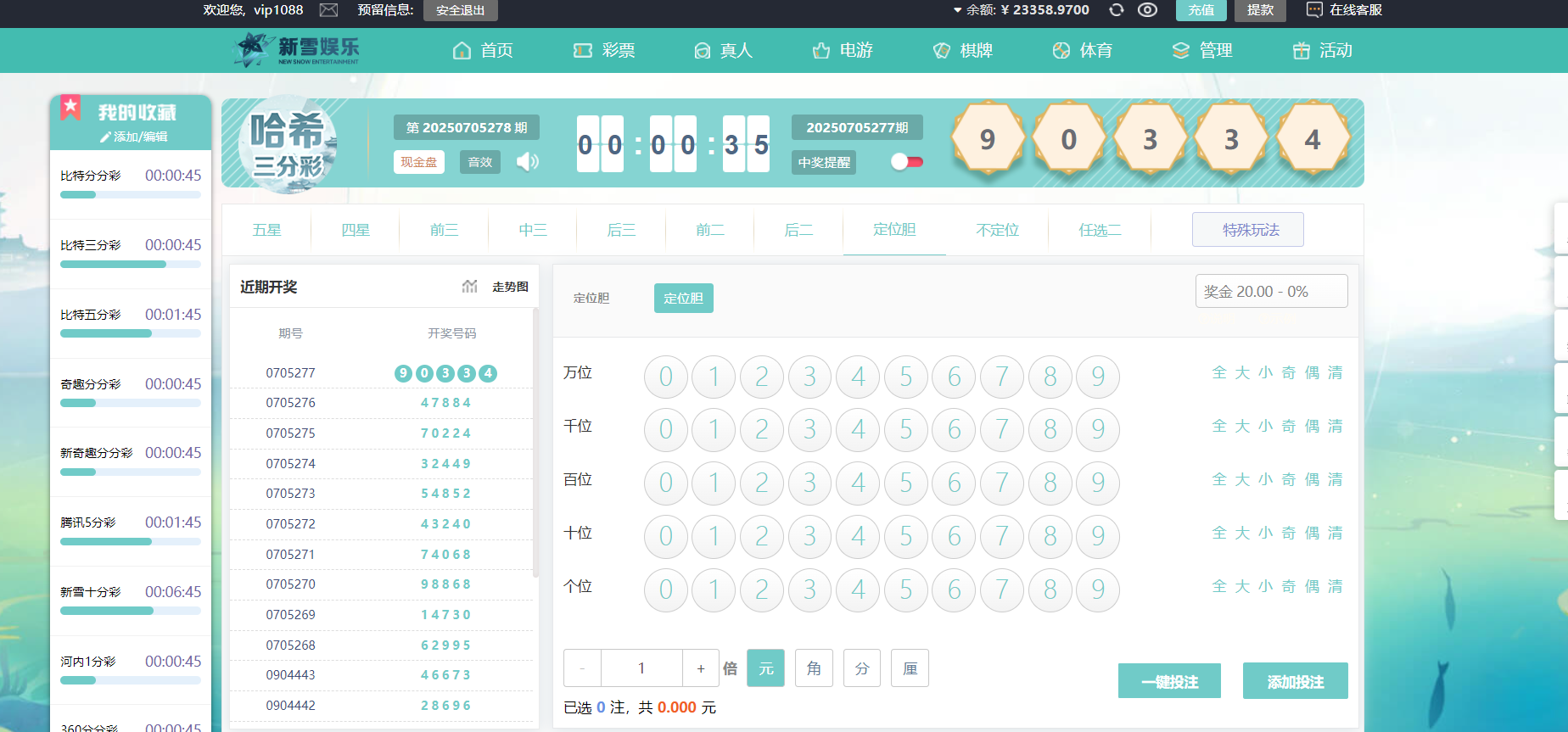This screenshot has height=732, width=1568.
Task: Toggle balance visibility eye icon
Action: [1147, 10]
